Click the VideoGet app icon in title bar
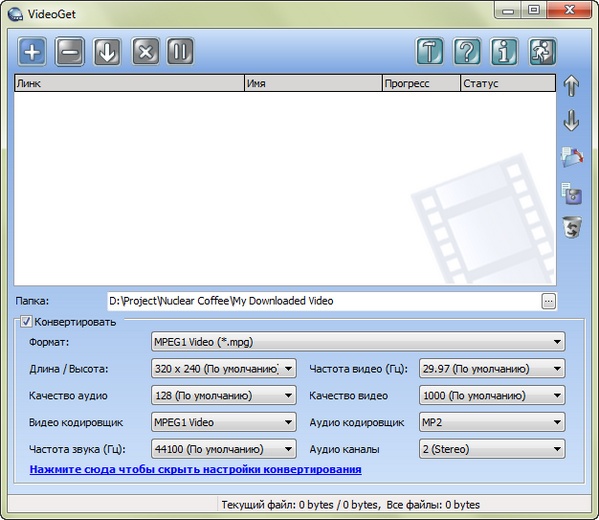 [x=15, y=14]
